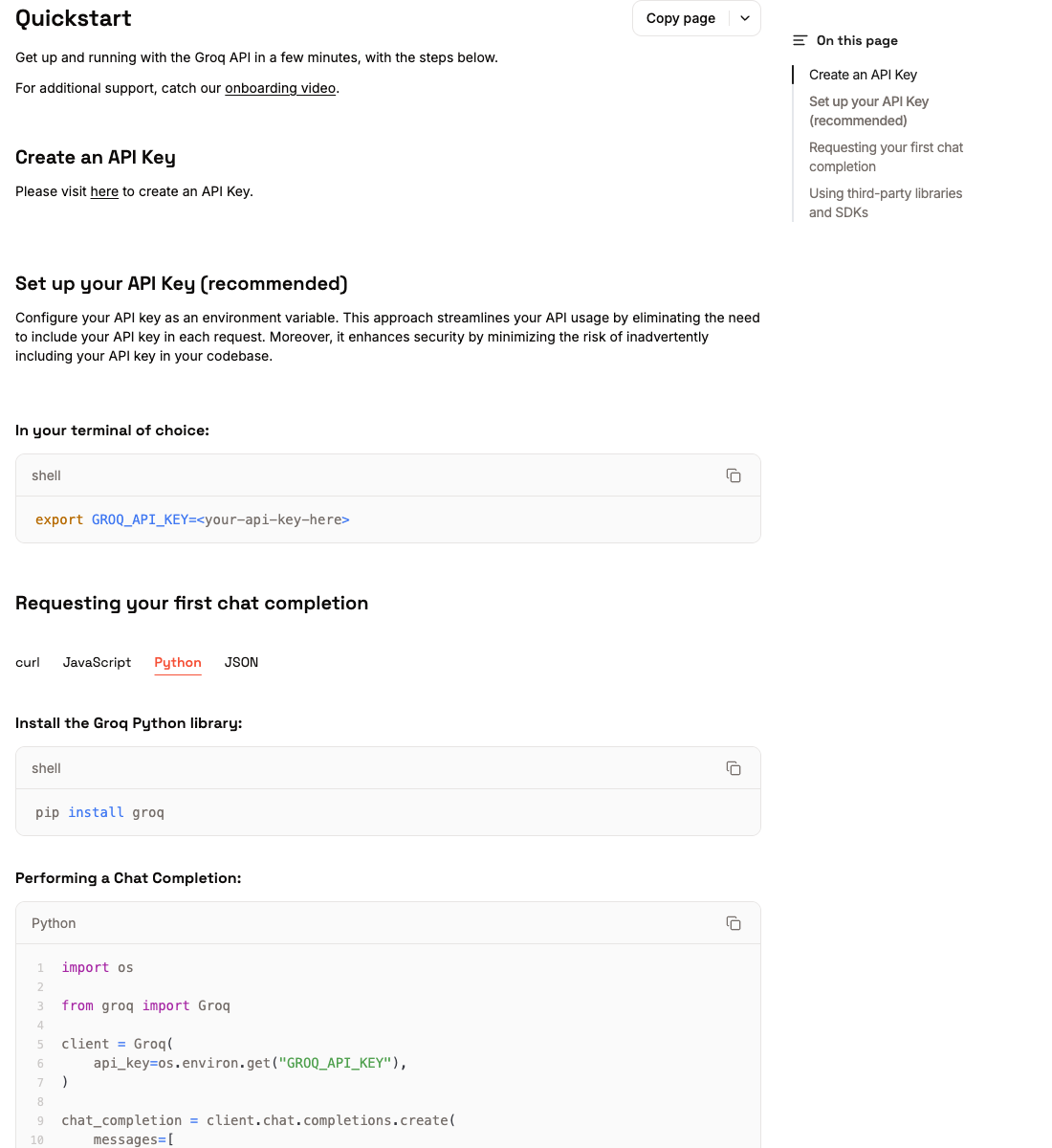Click the Quickstart page heading
The image size is (1052, 1148).
pos(74,18)
